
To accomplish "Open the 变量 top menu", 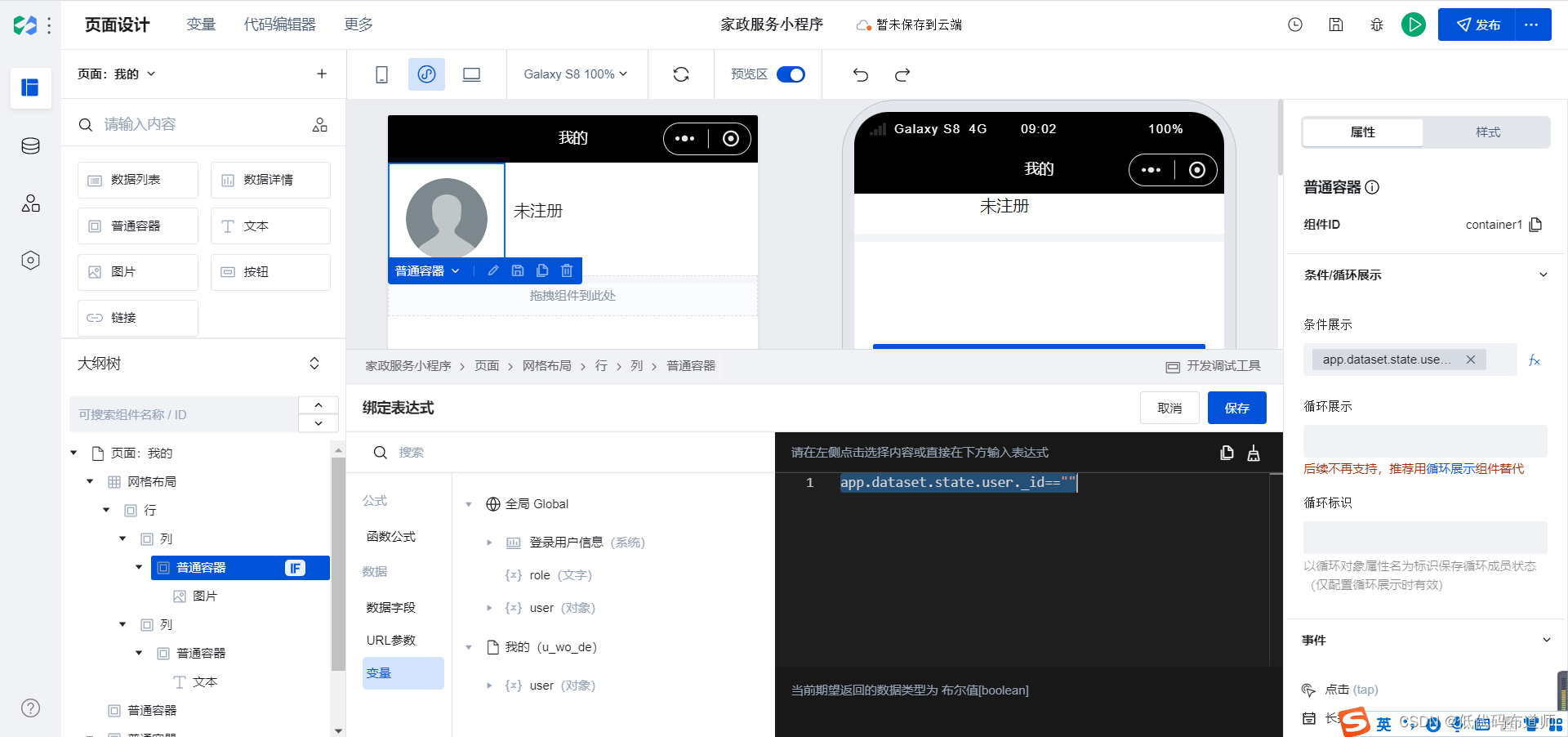I will pyautogui.click(x=201, y=25).
